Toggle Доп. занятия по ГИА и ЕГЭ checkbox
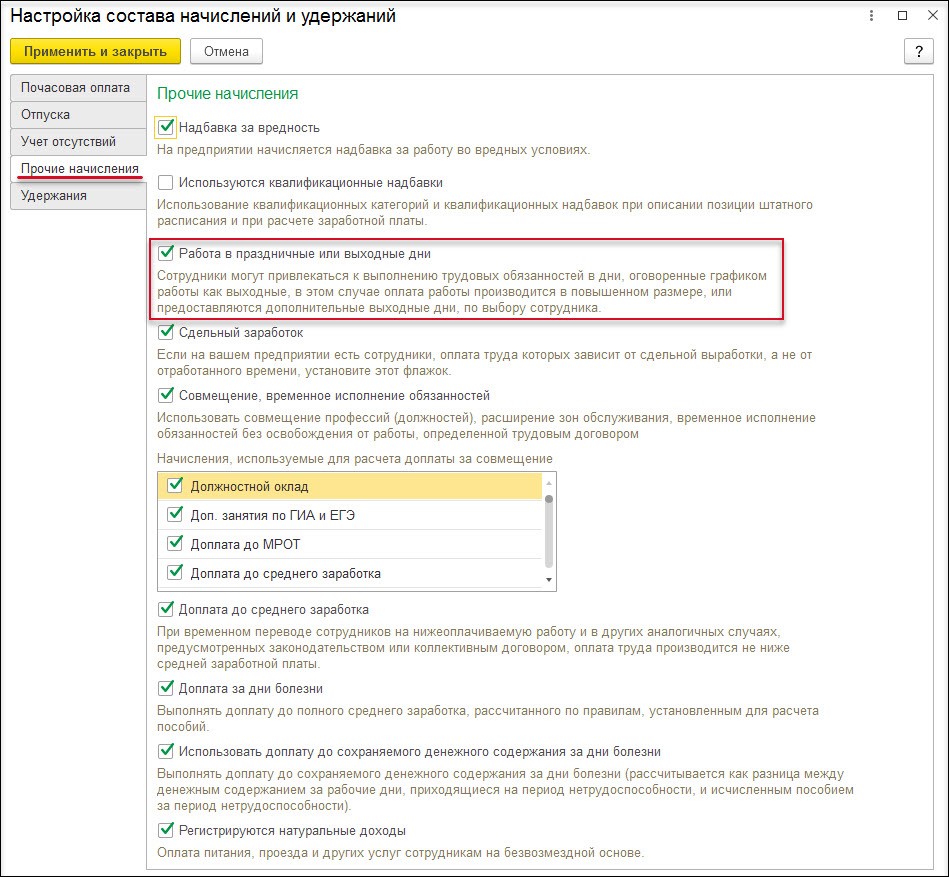The width and height of the screenshot is (949, 877). (x=175, y=515)
